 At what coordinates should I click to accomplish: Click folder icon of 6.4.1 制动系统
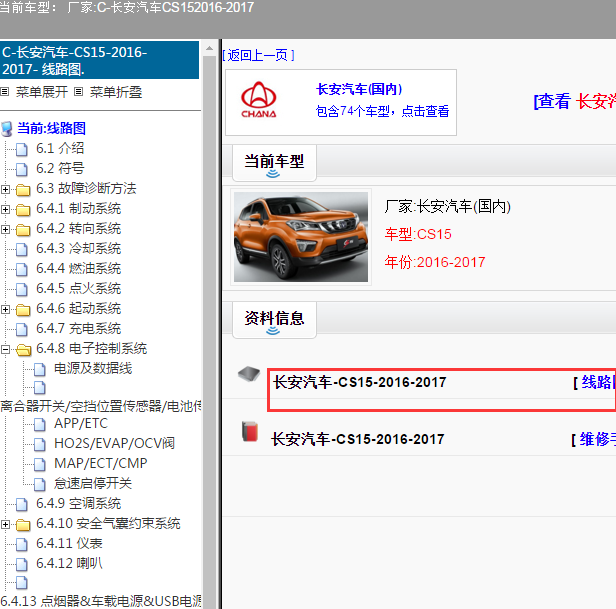[23, 209]
